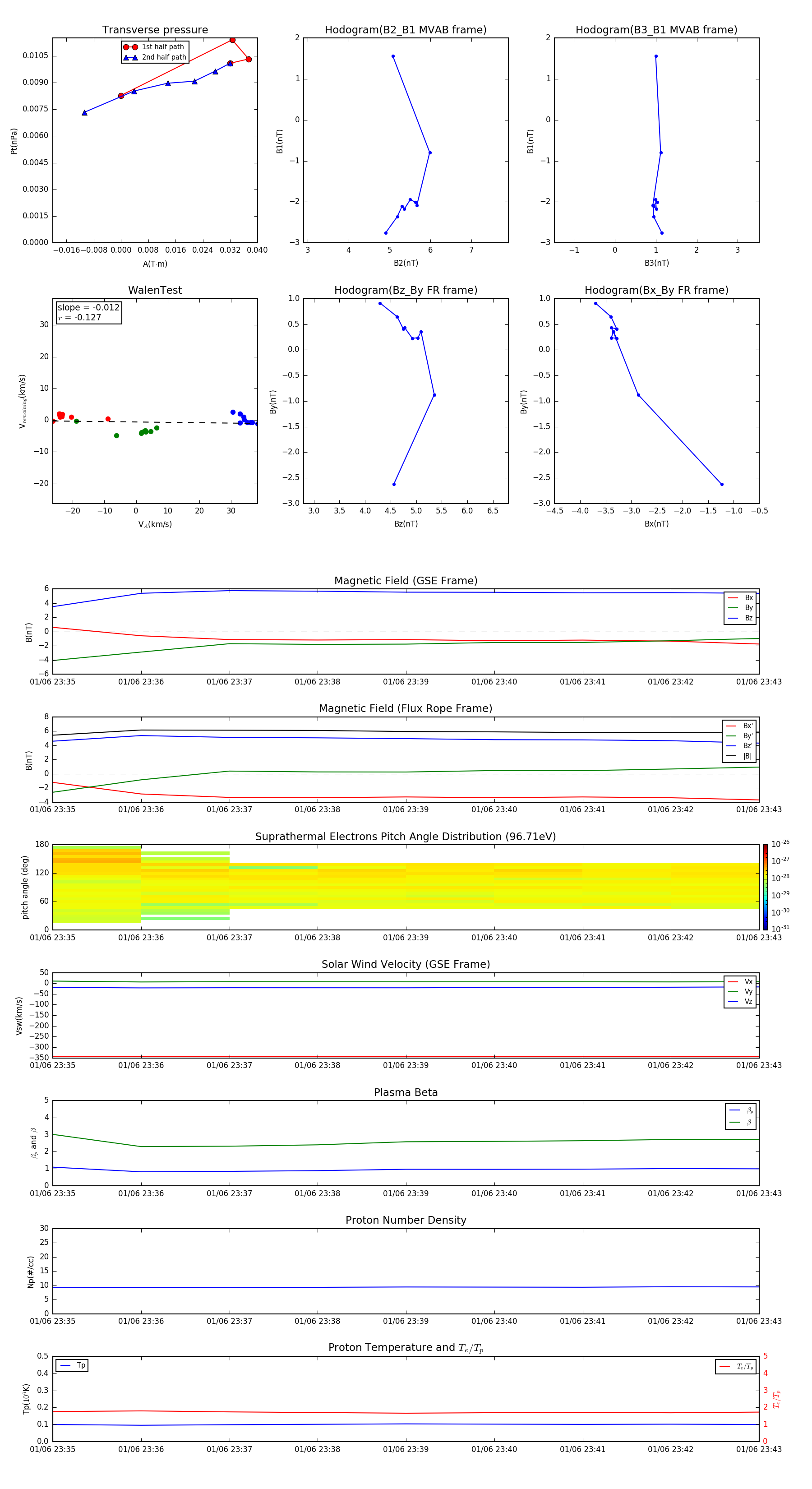The width and height of the screenshot is (812, 1489).
Task: Select Bz' in the flux rope legend
Action: (x=739, y=746)
